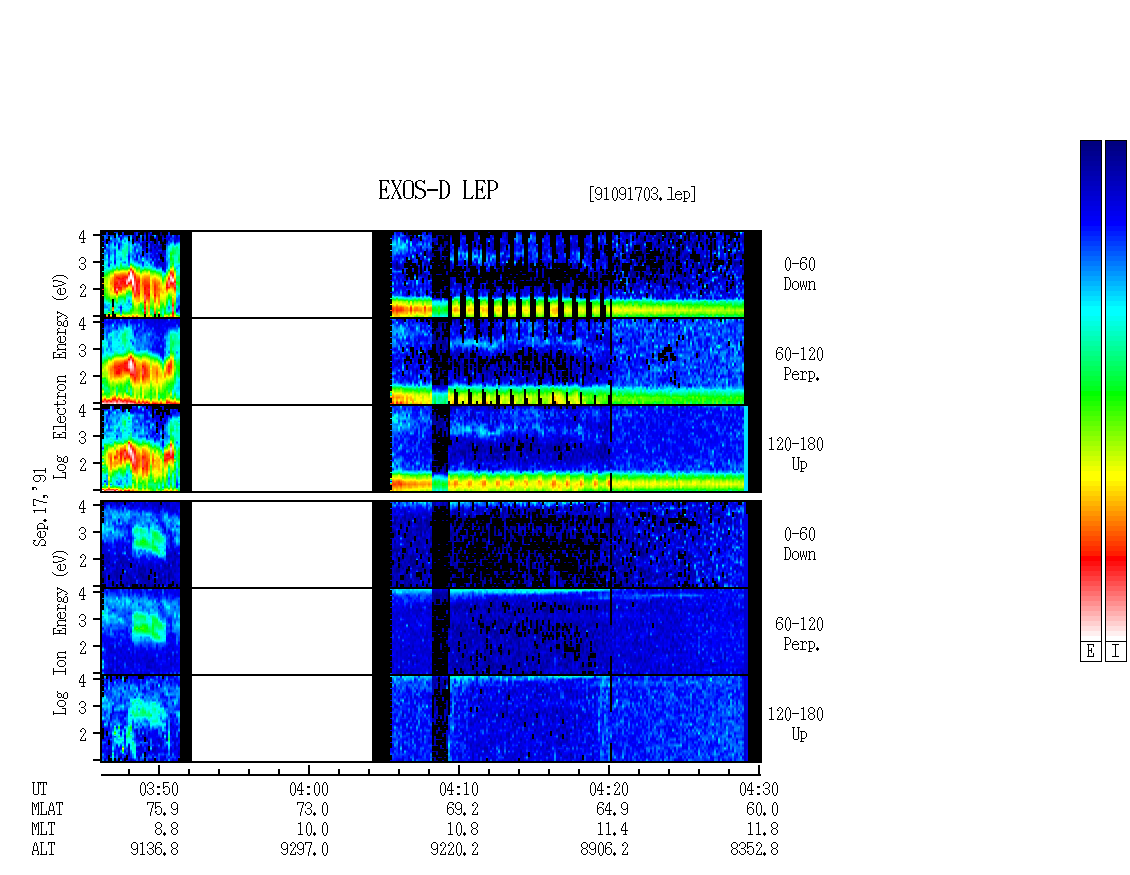
Task: Select the Sep.17,'91 date label
Action: 40,507
